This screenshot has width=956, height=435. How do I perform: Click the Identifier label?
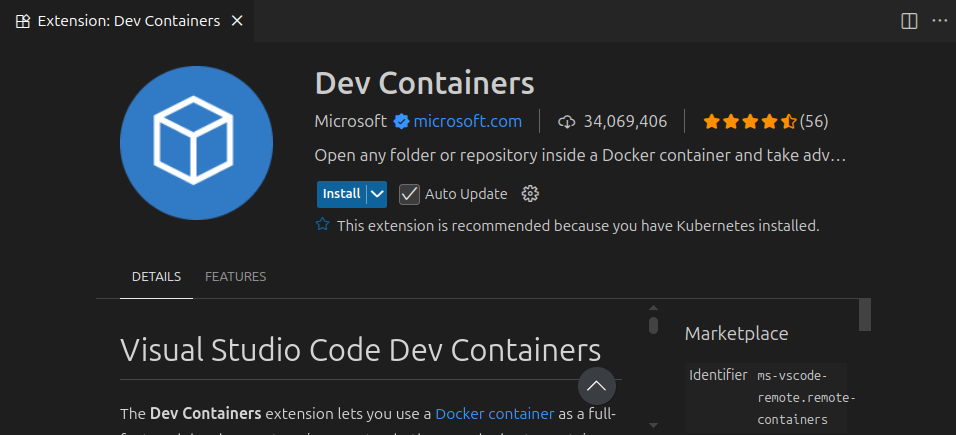[718, 375]
